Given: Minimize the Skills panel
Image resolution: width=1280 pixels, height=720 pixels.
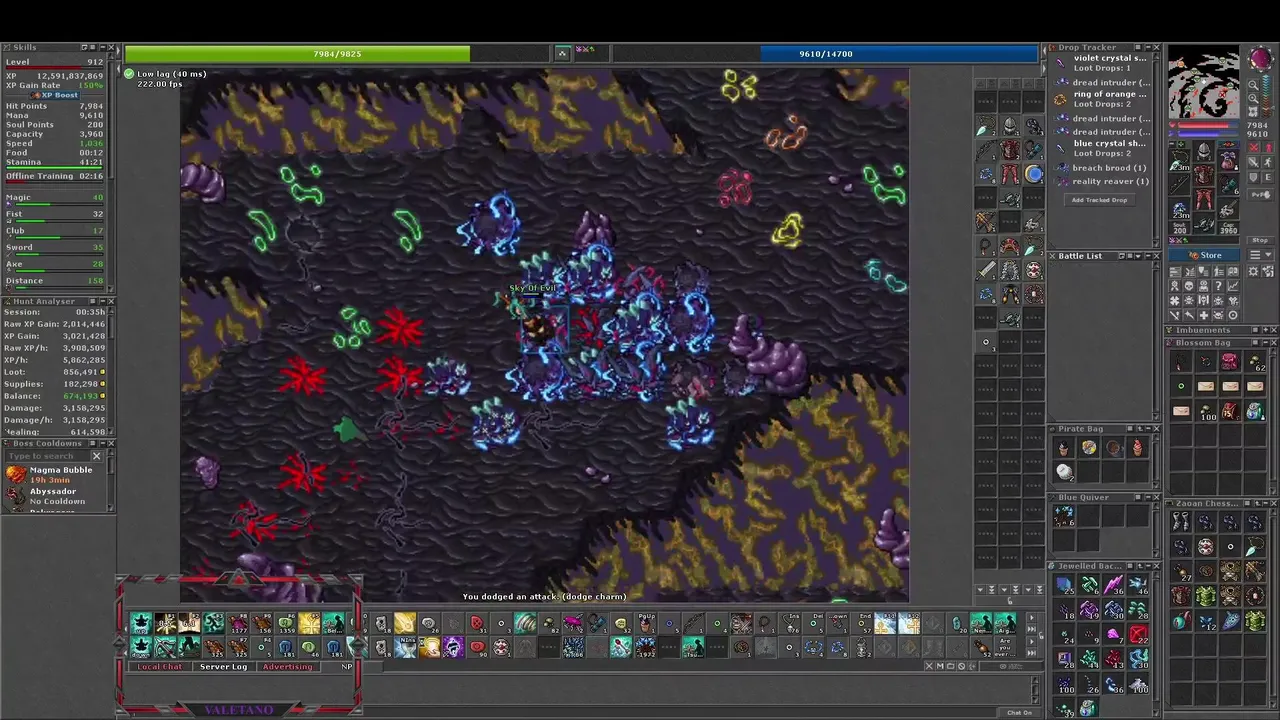Looking at the screenshot, I should coord(103,47).
